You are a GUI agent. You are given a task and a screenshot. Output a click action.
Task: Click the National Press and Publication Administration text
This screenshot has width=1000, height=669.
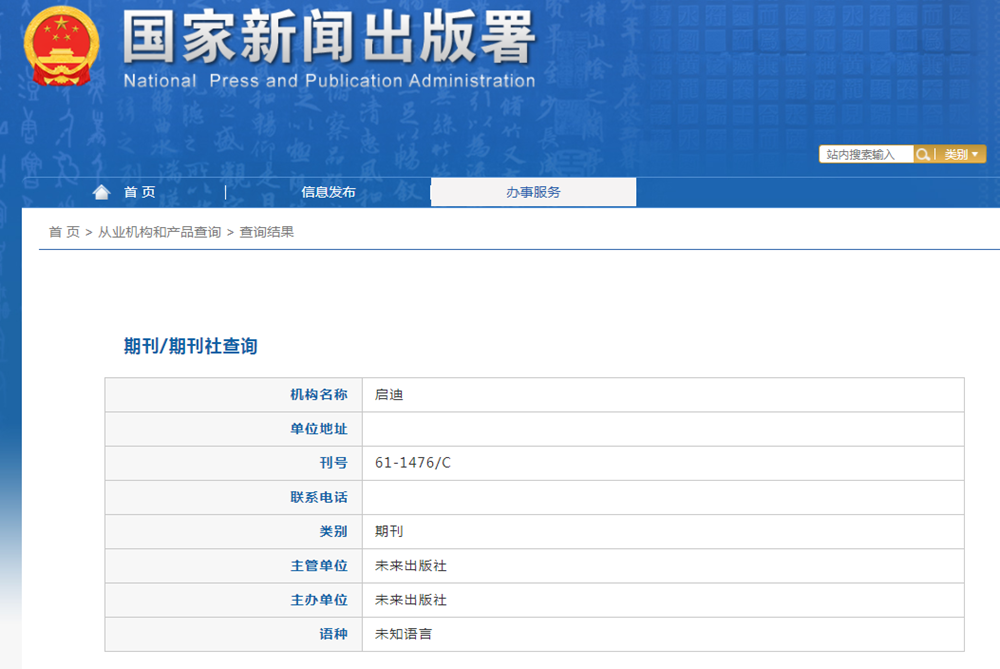pyautogui.click(x=329, y=81)
